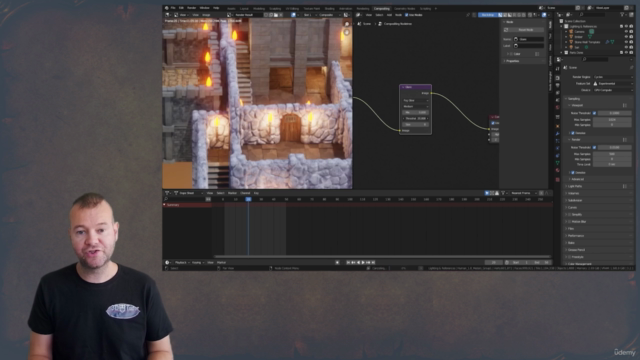Switch to the Animation workspace tab
This screenshot has height=360, width=640.
[x=345, y=9]
